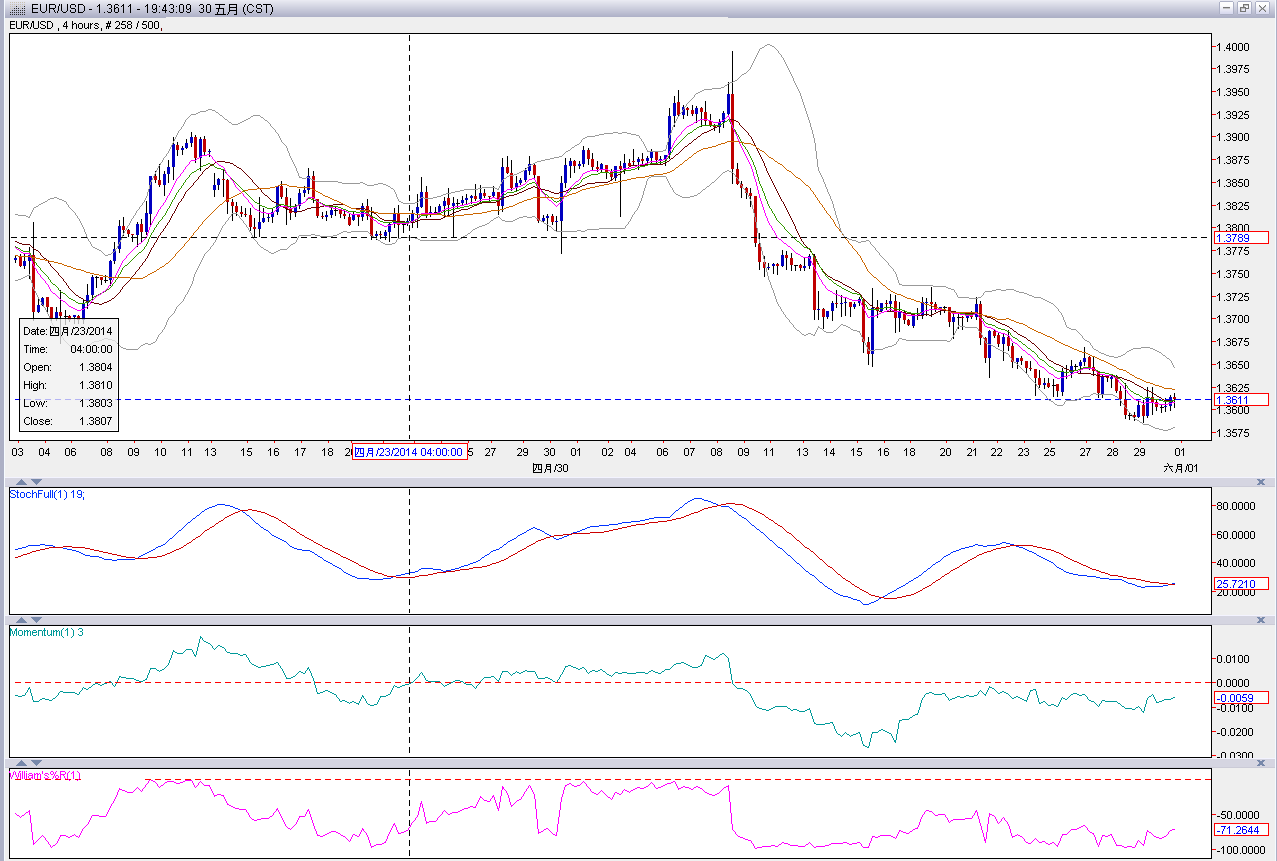This screenshot has height=861, width=1277.
Task: Select the William's%R(1) indicator label
Action: [46, 775]
